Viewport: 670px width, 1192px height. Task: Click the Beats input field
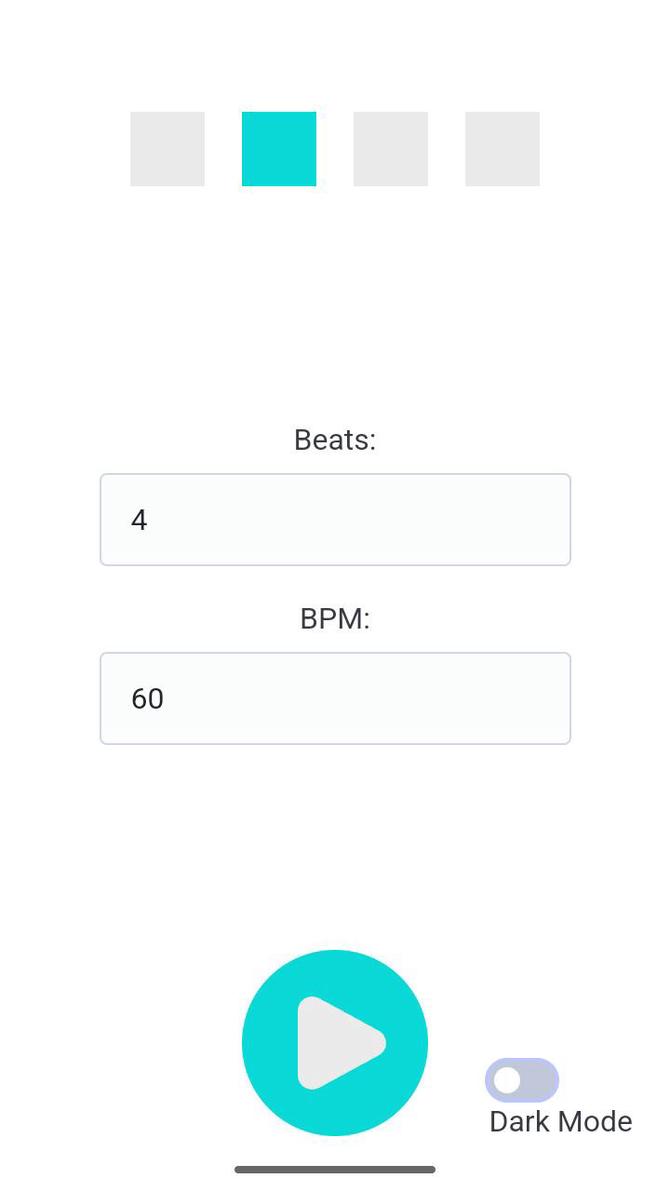click(335, 519)
